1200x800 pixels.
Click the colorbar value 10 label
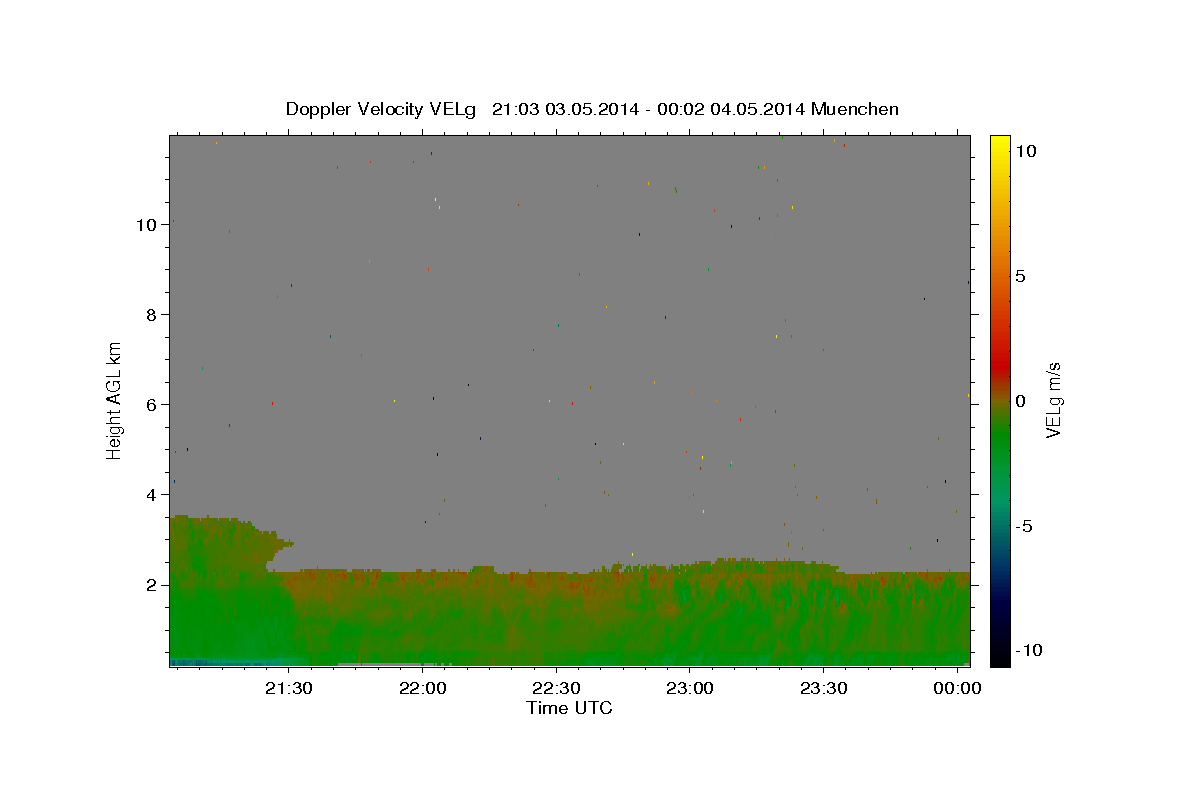coord(1025,151)
